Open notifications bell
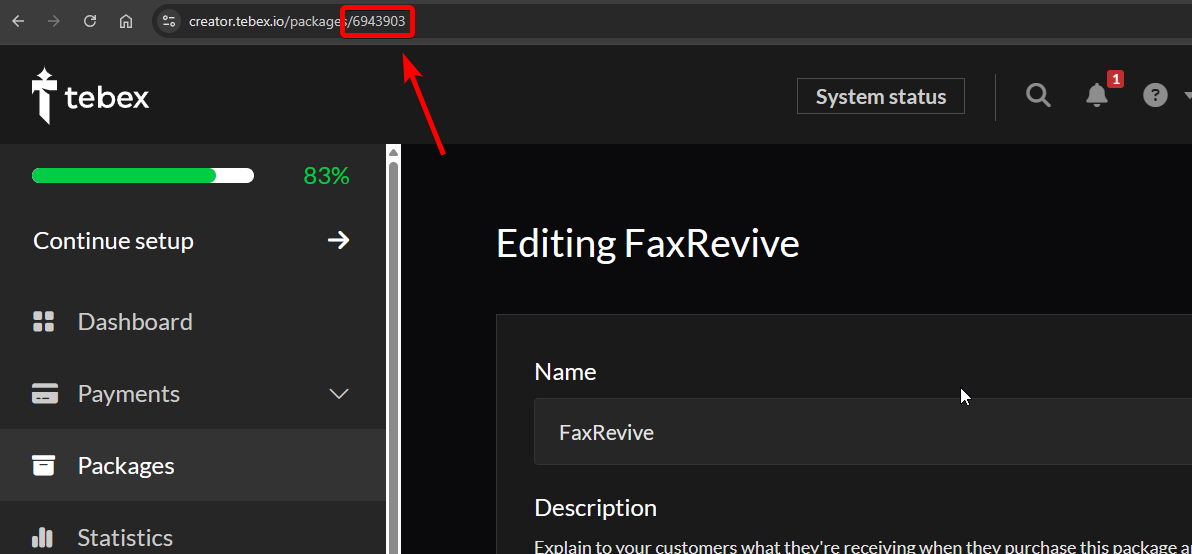 click(1096, 96)
